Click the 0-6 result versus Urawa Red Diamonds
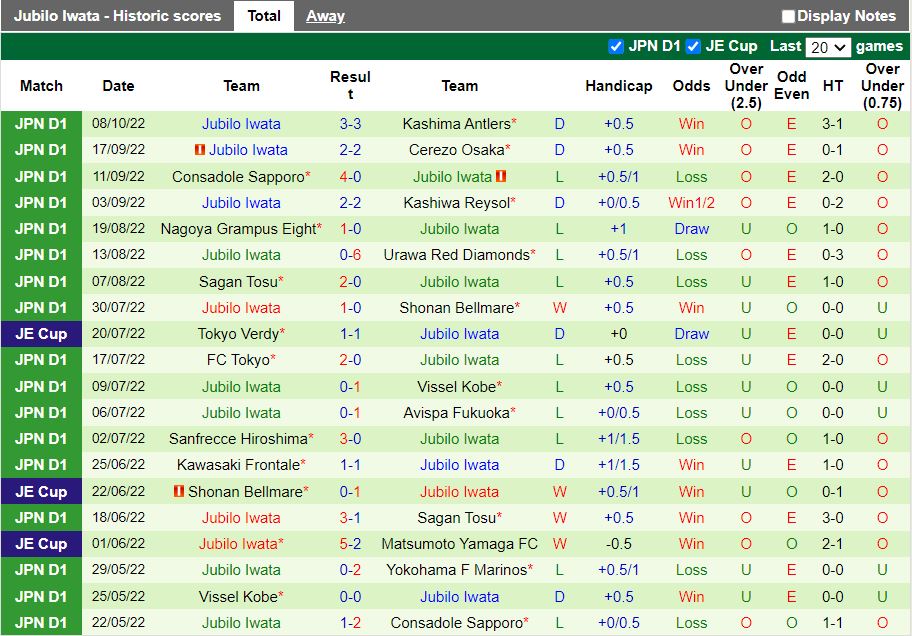The height and width of the screenshot is (636, 912). tap(350, 255)
